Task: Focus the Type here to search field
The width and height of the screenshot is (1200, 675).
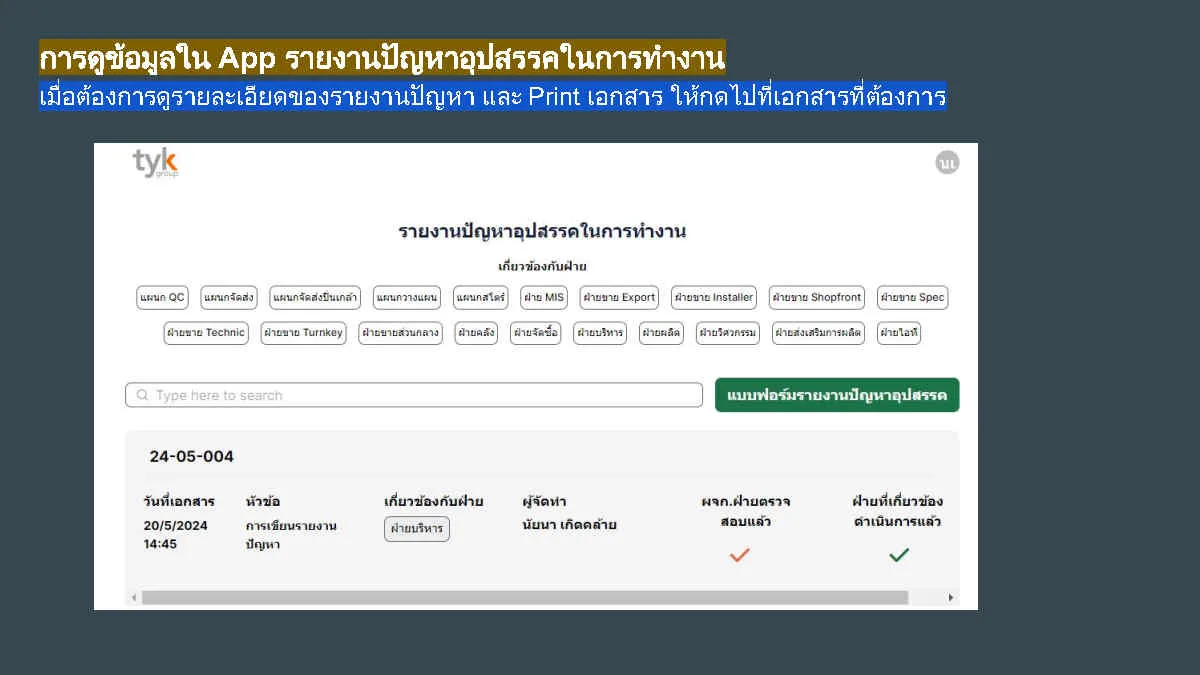Action: [414, 395]
